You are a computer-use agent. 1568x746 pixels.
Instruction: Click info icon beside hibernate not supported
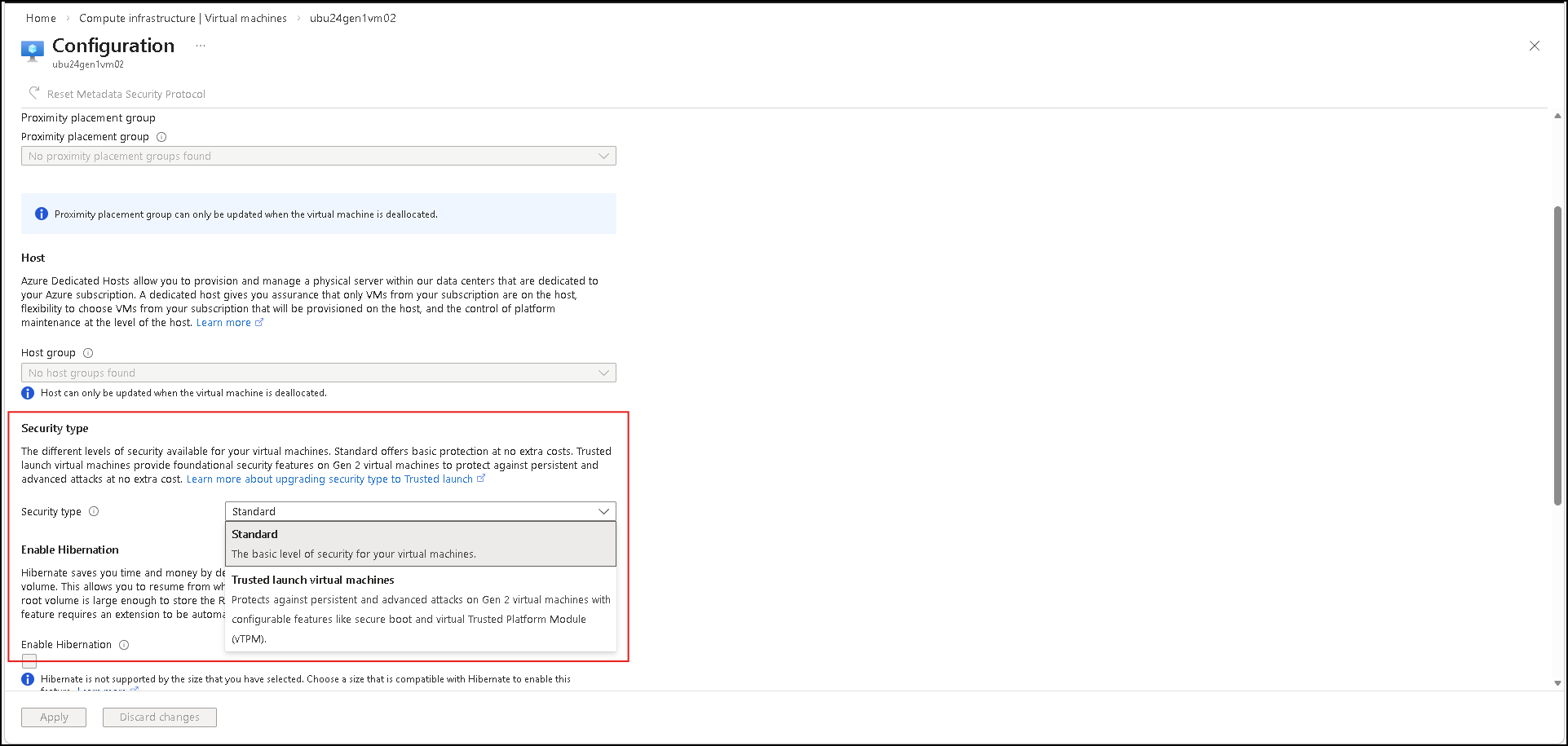tap(28, 679)
